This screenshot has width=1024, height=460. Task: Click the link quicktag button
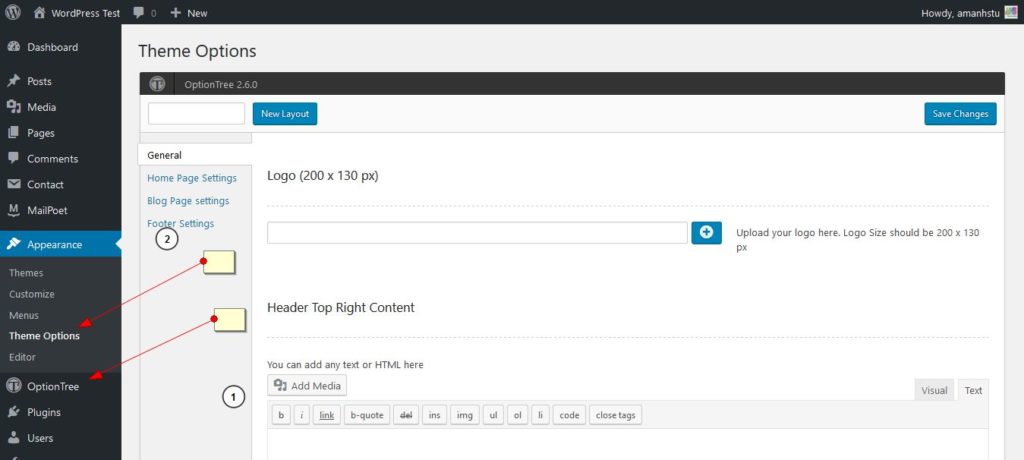pos(327,415)
